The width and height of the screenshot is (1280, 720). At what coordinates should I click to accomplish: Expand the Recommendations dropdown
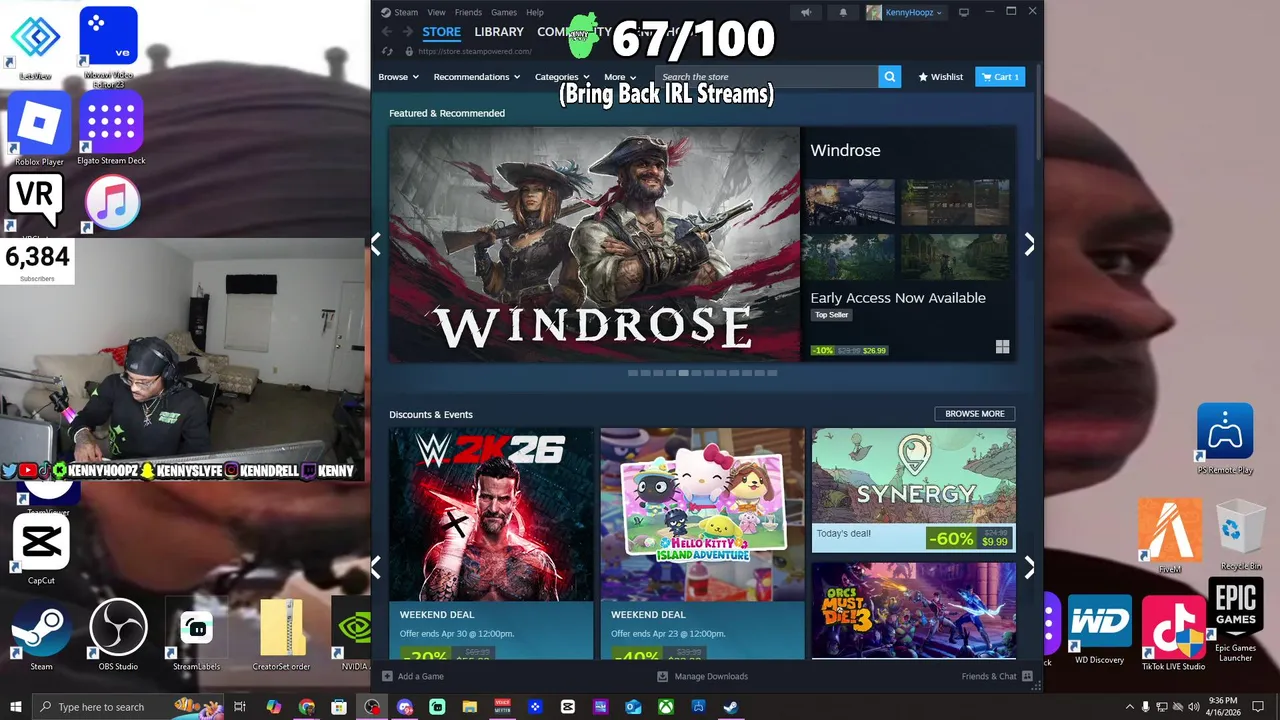pyautogui.click(x=477, y=77)
